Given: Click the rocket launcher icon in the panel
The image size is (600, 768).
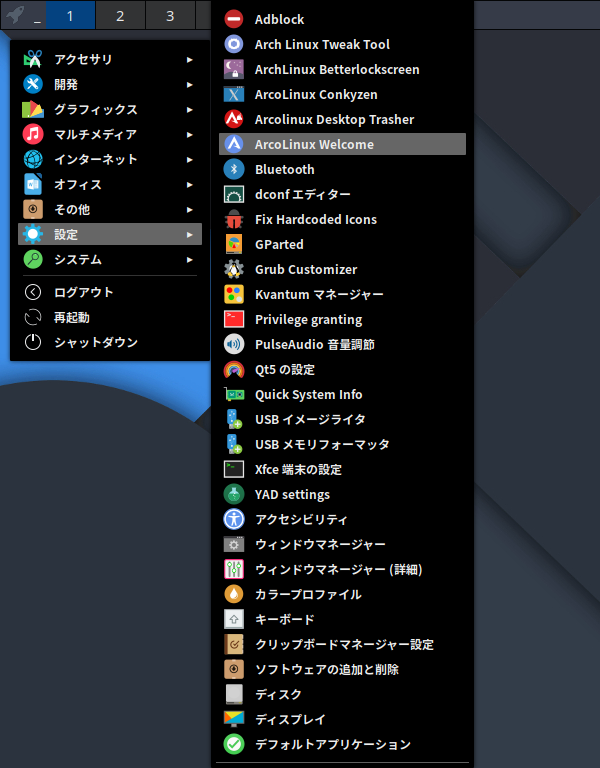Looking at the screenshot, I should point(15,14).
